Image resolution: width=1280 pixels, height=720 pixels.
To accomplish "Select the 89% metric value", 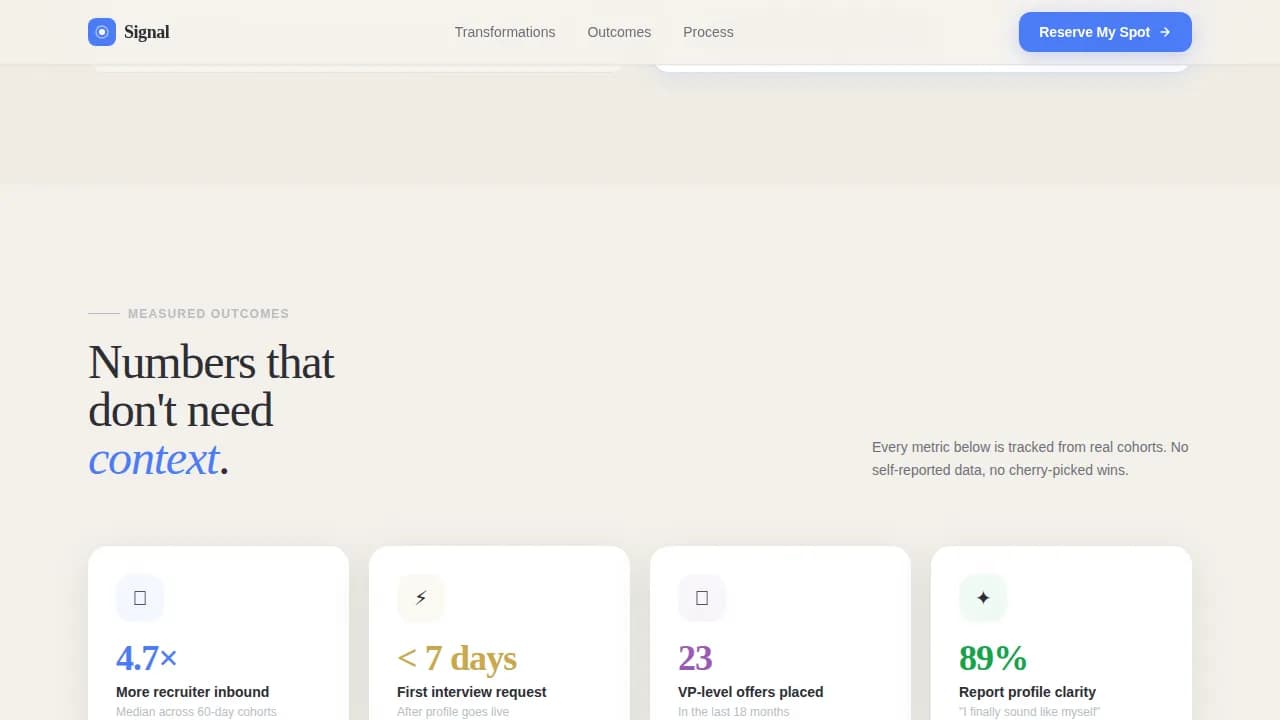I will point(993,658).
